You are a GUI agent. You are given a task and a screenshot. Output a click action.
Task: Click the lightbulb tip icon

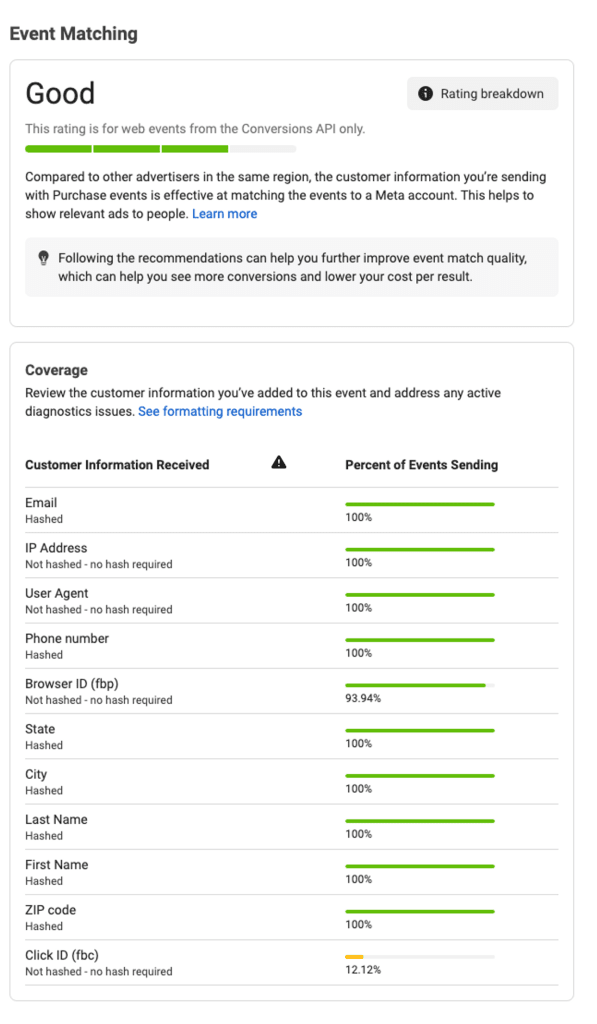click(44, 258)
